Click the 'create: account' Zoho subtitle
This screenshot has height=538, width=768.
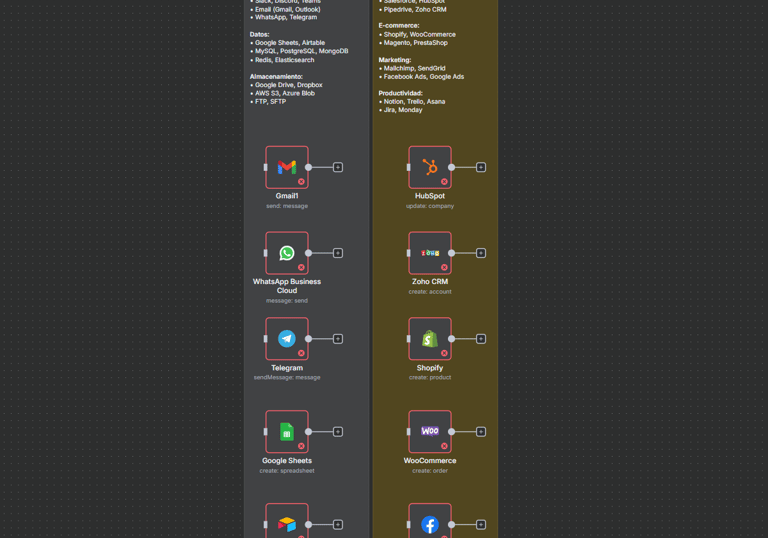tap(430, 292)
